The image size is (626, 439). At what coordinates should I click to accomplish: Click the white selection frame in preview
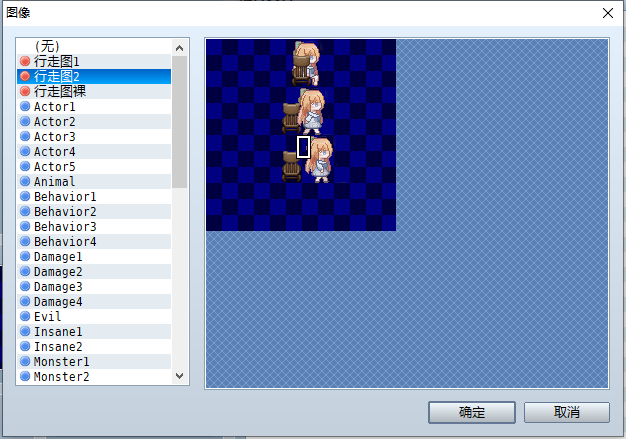point(303,147)
